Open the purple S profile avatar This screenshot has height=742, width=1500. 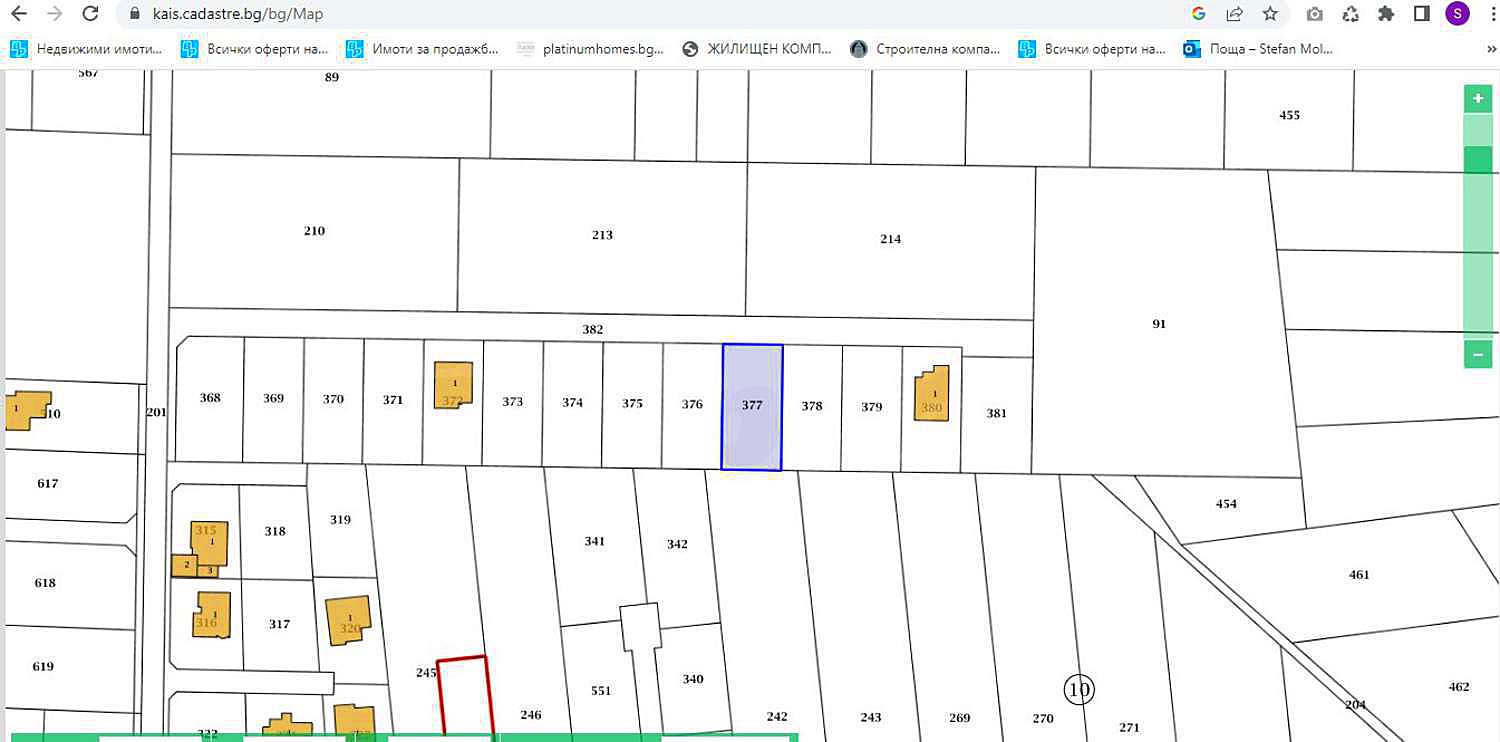[x=1456, y=14]
